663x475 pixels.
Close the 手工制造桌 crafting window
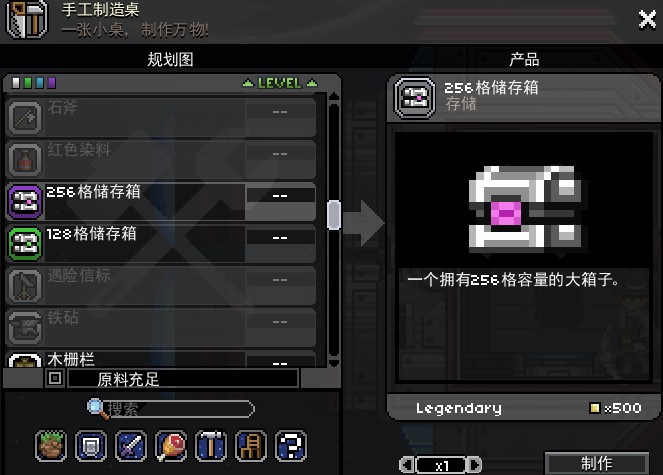tap(647, 19)
